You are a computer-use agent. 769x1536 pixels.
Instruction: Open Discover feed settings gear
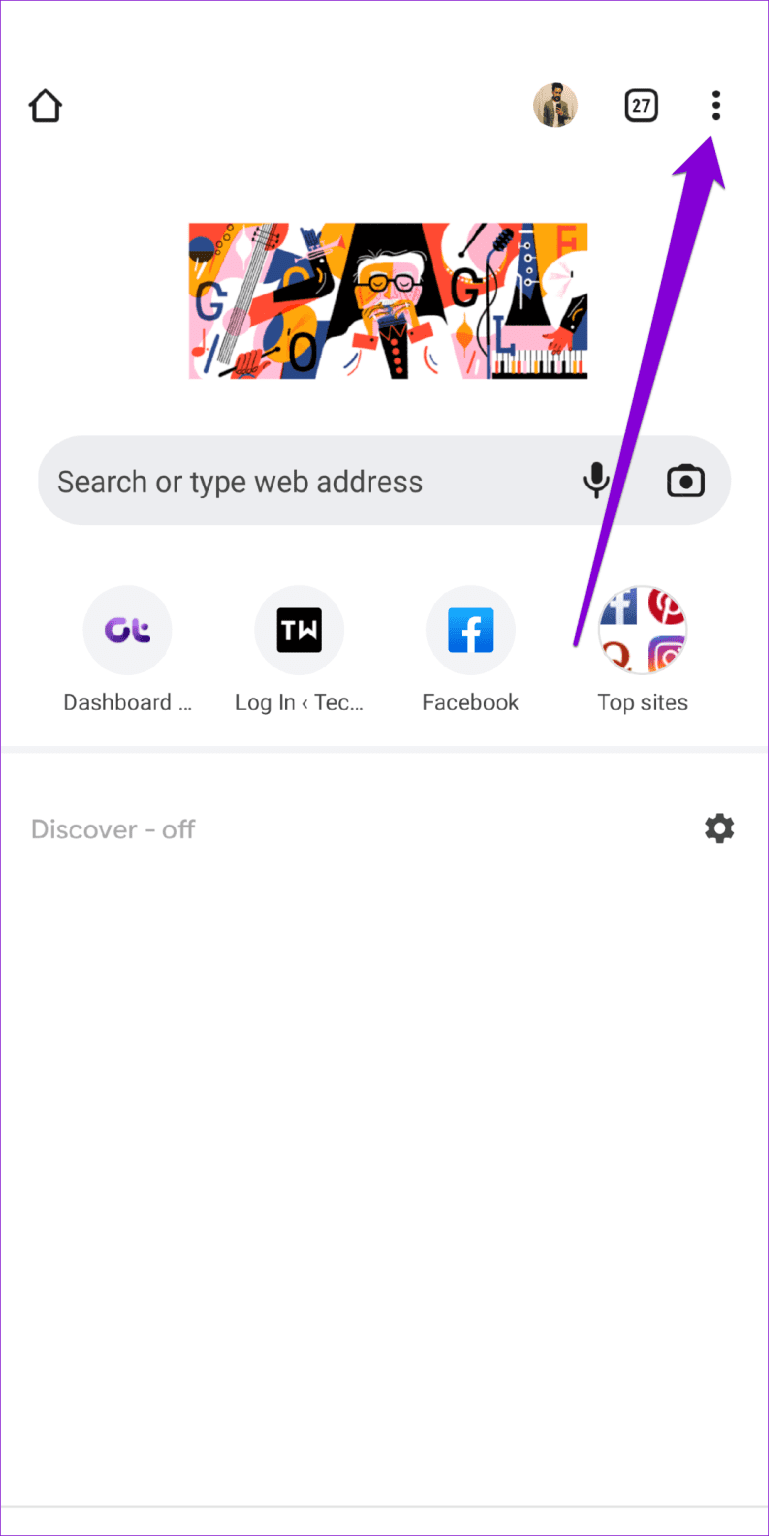pyautogui.click(x=720, y=828)
